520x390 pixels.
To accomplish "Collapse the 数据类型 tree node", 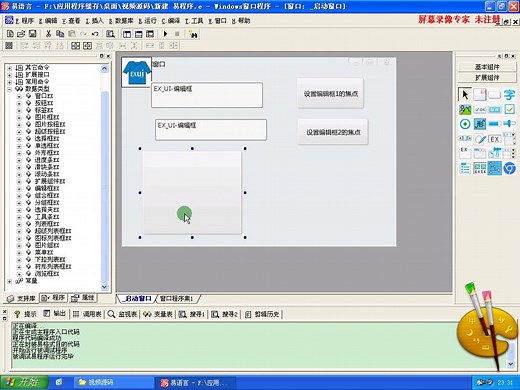I will click(10, 89).
